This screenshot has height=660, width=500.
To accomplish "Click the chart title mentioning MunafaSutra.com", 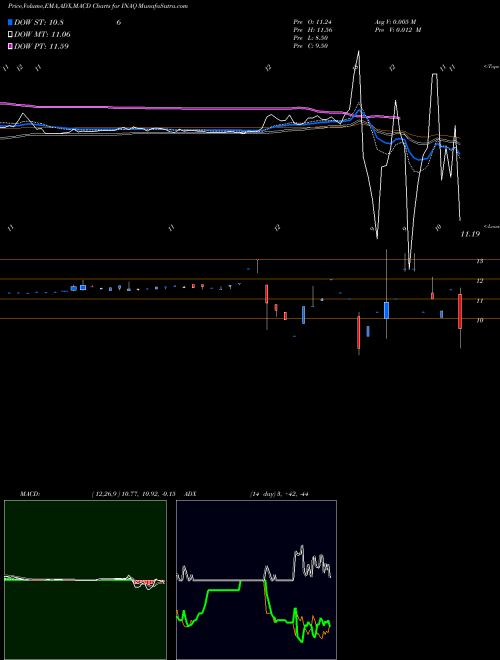I will pos(98,6).
